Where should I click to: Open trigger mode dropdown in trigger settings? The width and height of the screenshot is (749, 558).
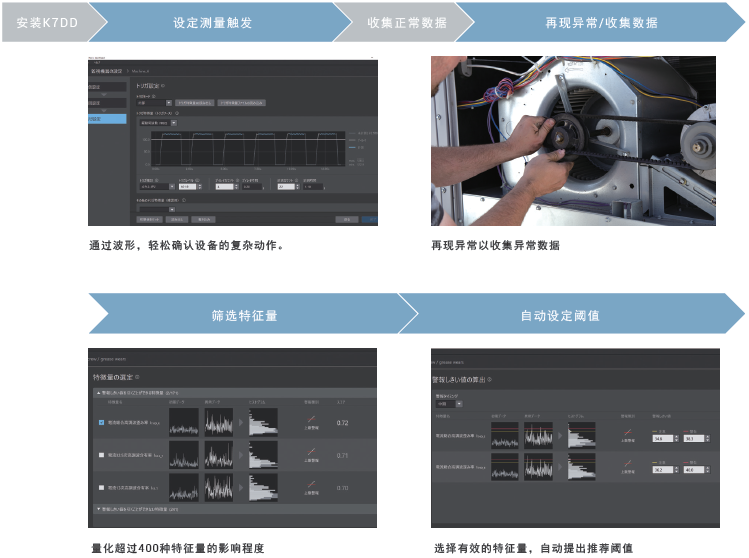(150, 101)
